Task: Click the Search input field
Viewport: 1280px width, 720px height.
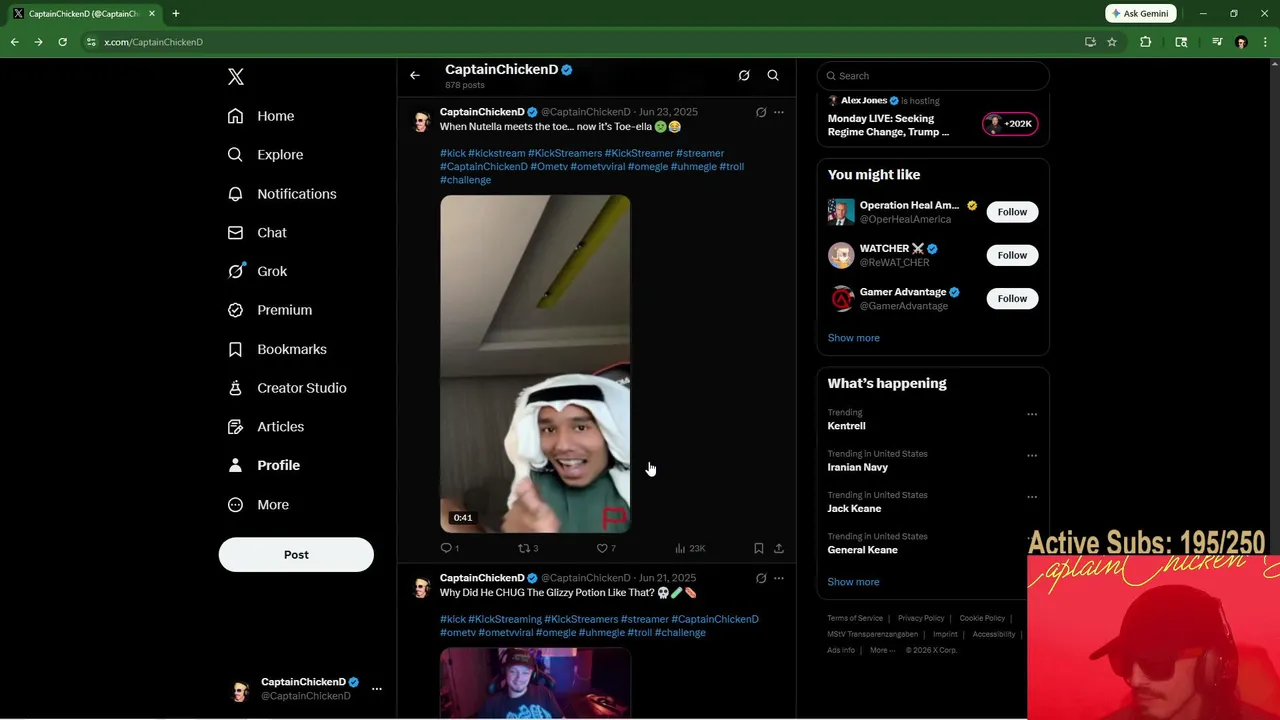Action: coord(933,76)
